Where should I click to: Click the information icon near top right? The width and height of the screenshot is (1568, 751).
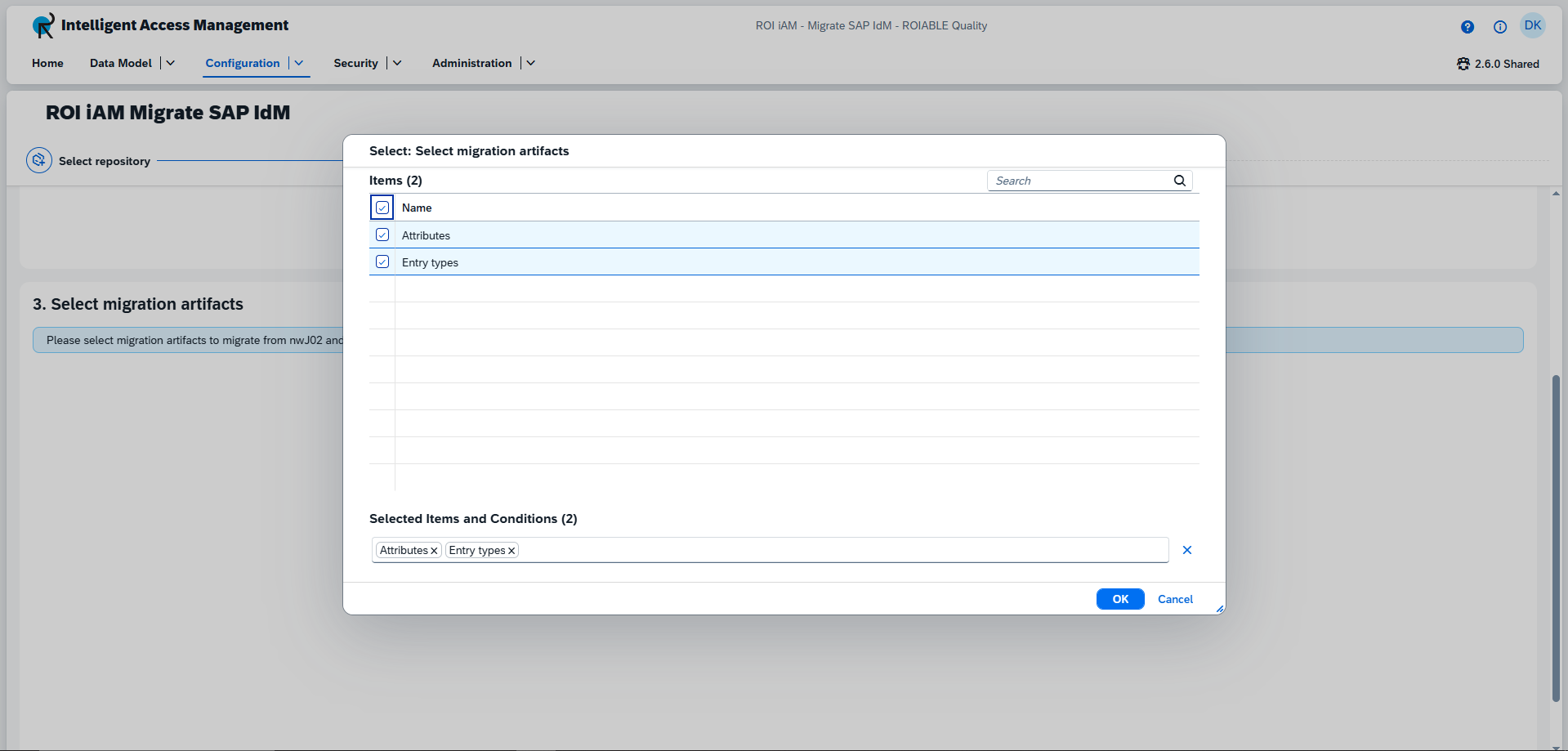(1500, 27)
